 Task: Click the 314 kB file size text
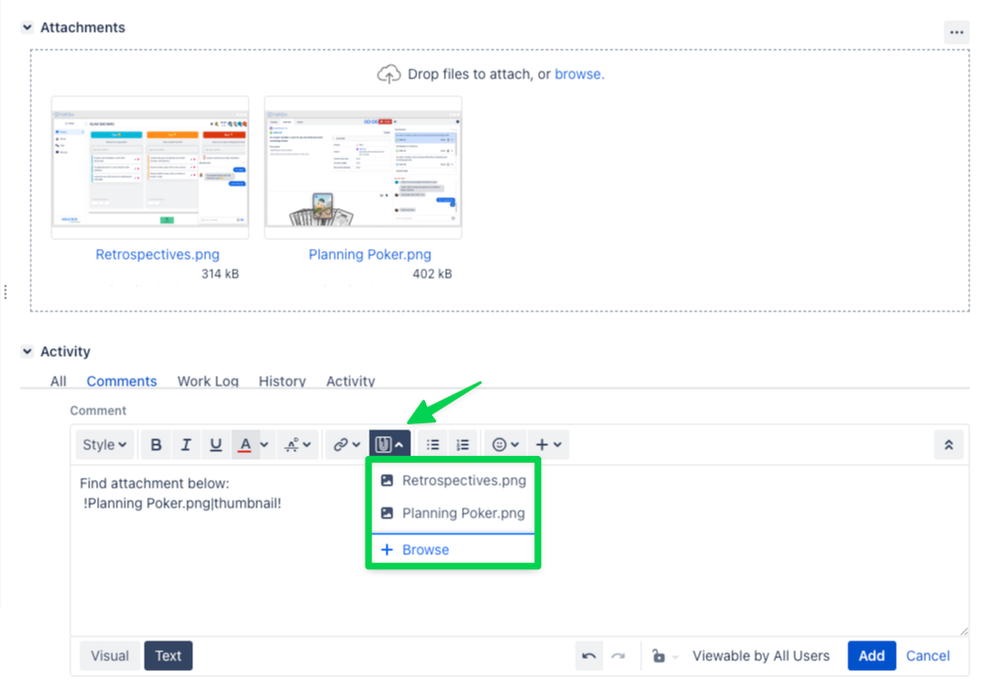click(220, 274)
